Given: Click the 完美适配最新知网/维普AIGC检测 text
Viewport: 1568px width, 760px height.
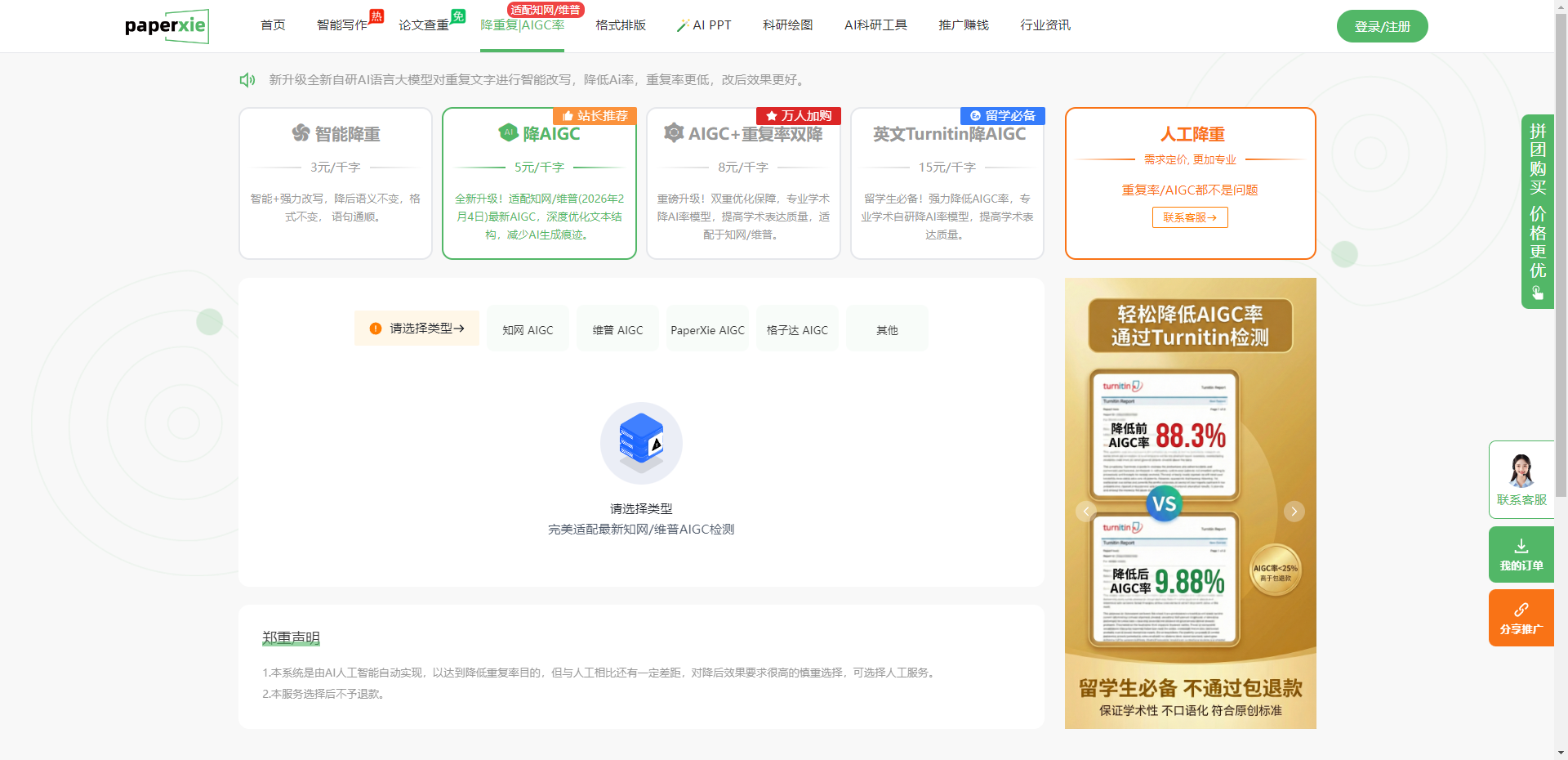Looking at the screenshot, I should coord(641,530).
